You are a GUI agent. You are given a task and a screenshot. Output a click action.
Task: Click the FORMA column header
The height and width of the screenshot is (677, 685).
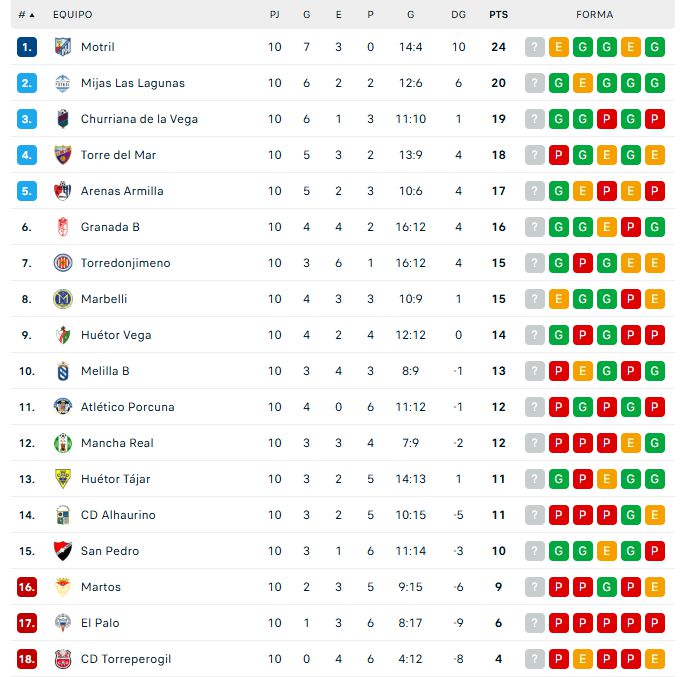click(595, 15)
